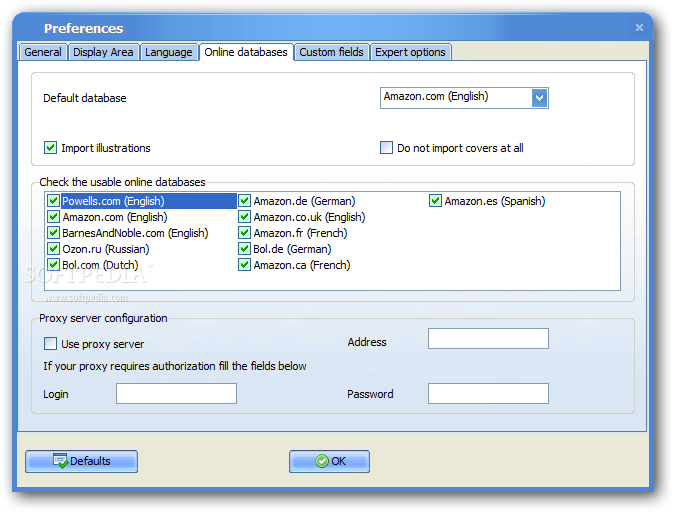674x512 pixels.
Task: Toggle BarnesAndNoble.com (English) checkbox
Action: pyautogui.click(x=53, y=233)
